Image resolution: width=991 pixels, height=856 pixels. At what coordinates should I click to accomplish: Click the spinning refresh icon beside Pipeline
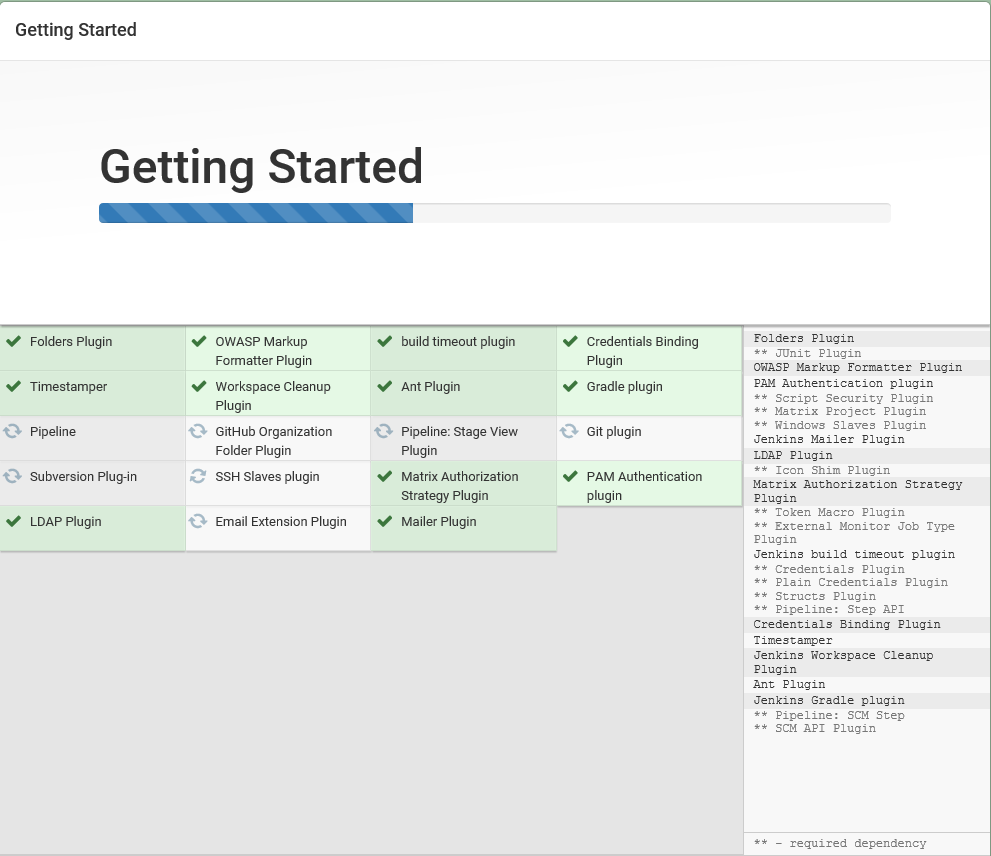pyautogui.click(x=13, y=431)
